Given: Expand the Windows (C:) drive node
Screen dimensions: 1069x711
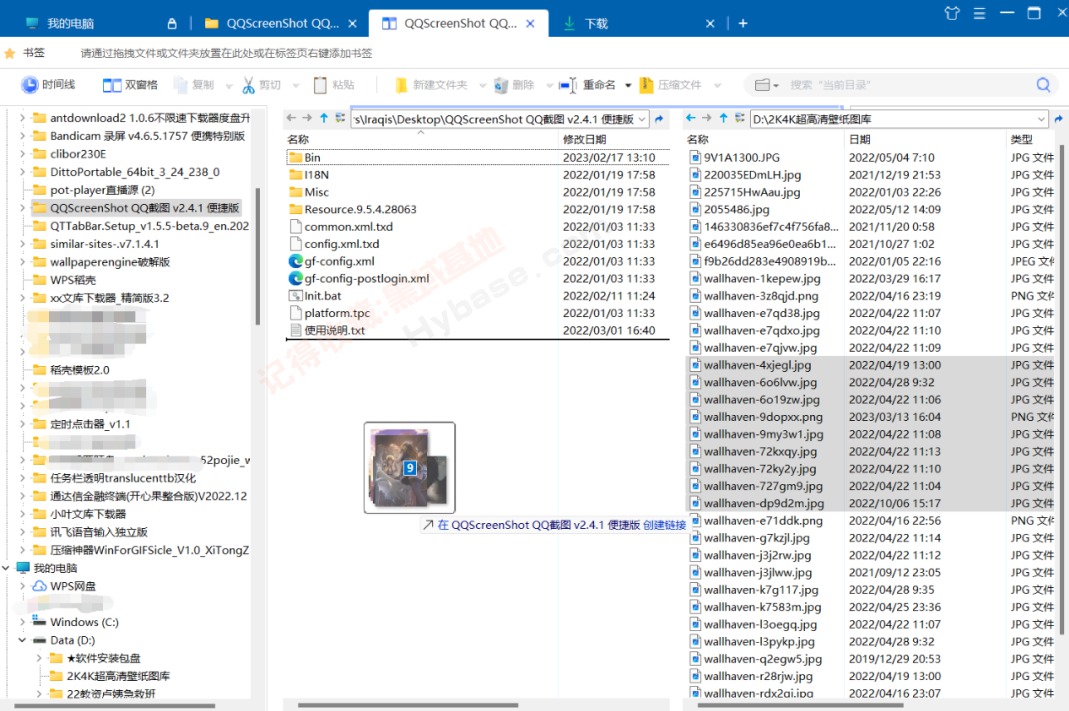Looking at the screenshot, I should coord(22,622).
